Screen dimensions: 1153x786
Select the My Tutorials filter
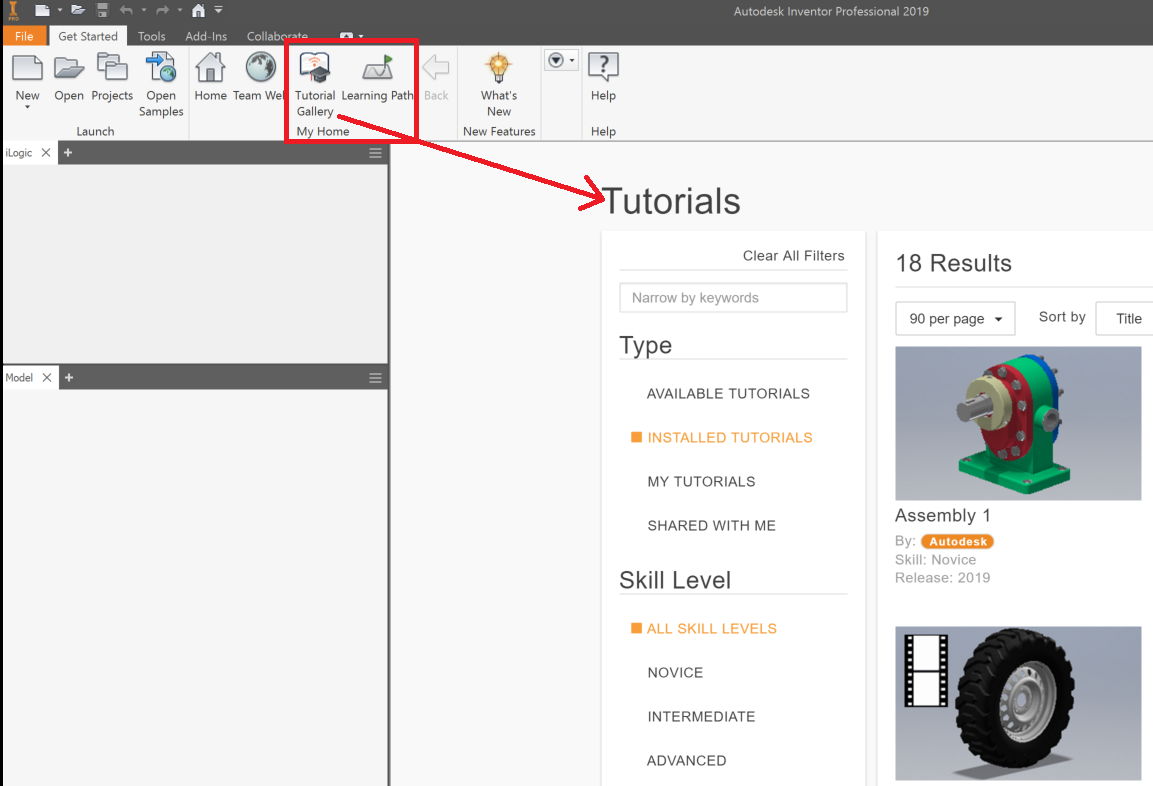[x=701, y=482]
